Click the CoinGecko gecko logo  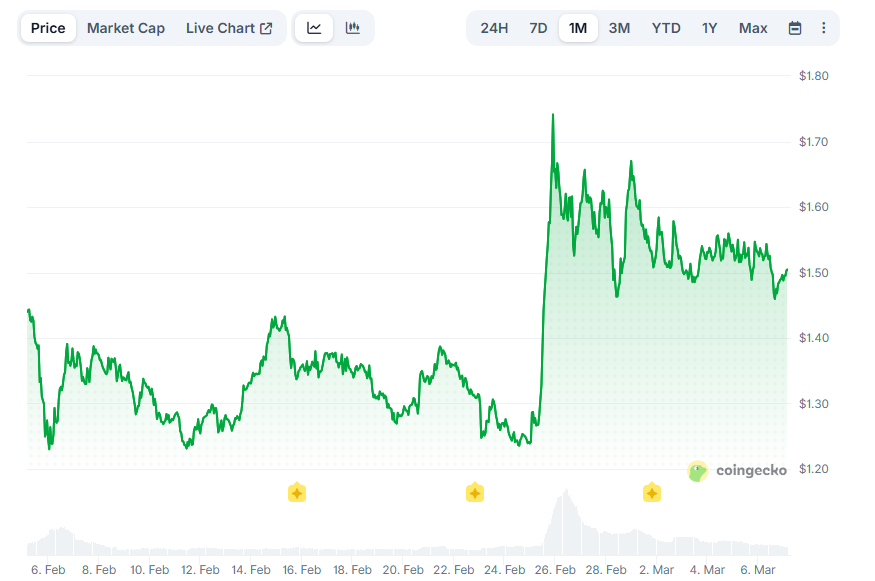(x=698, y=471)
